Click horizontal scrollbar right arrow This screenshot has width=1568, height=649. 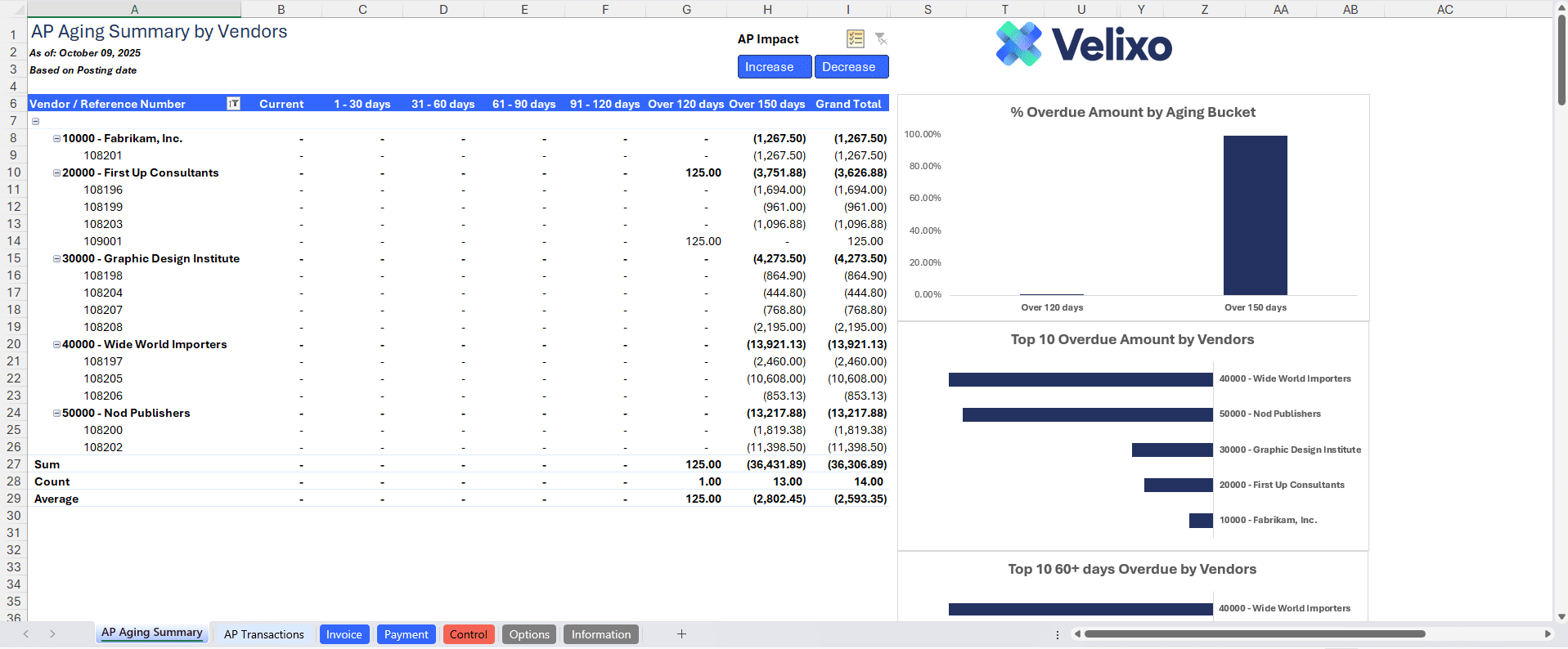point(1548,633)
